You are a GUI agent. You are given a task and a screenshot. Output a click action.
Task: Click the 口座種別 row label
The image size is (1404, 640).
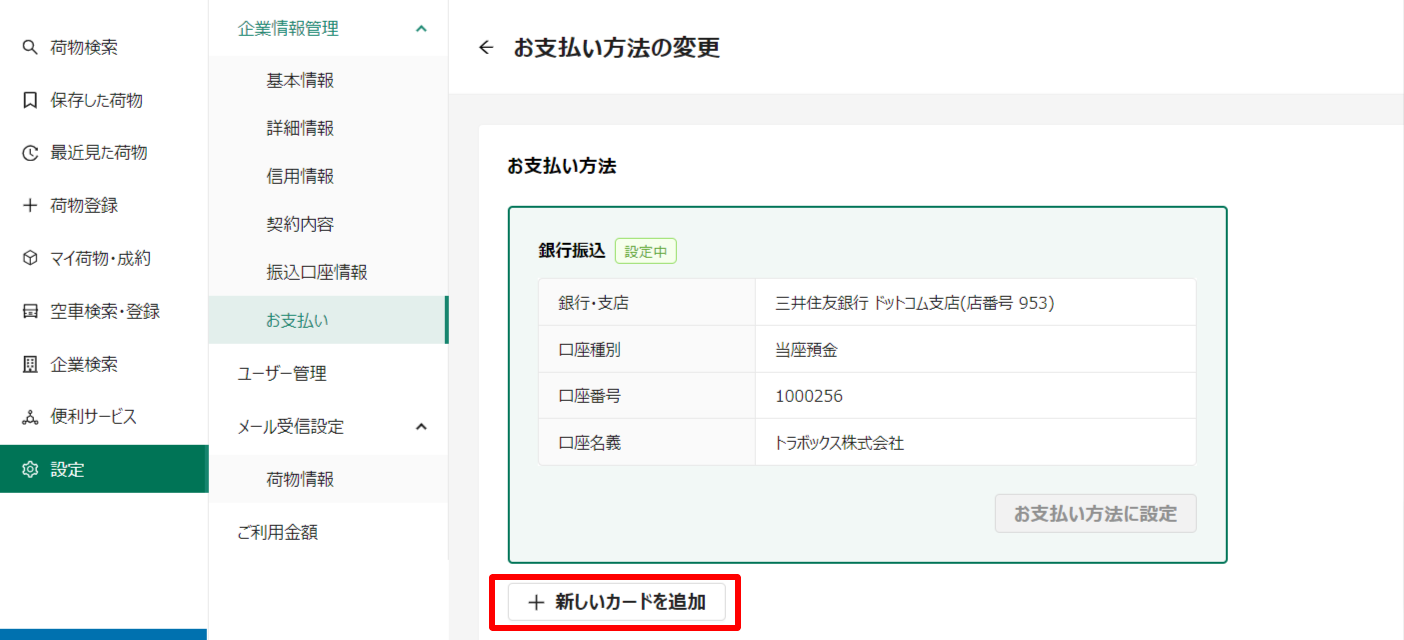589,350
